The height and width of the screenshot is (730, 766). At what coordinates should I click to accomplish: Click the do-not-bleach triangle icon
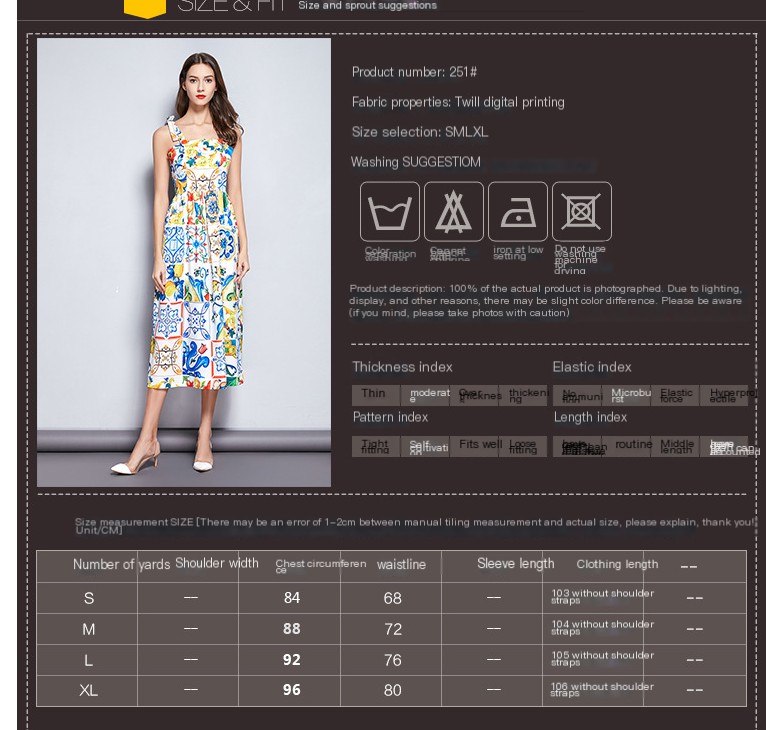tap(453, 211)
